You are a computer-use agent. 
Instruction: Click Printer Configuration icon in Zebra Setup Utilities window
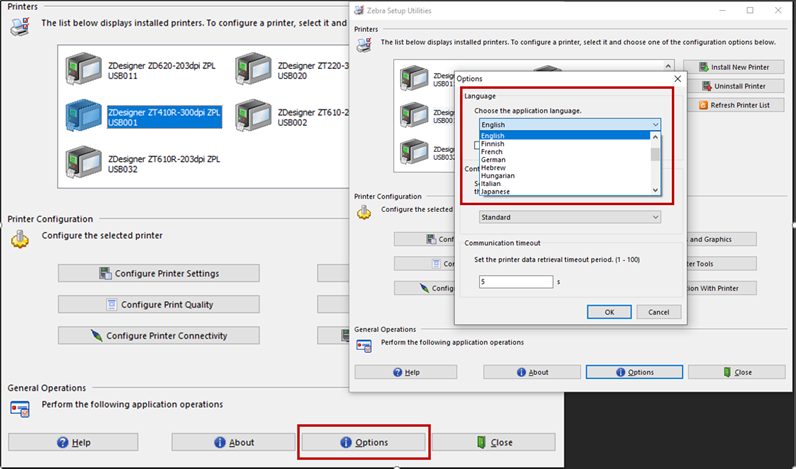pyautogui.click(x=364, y=212)
